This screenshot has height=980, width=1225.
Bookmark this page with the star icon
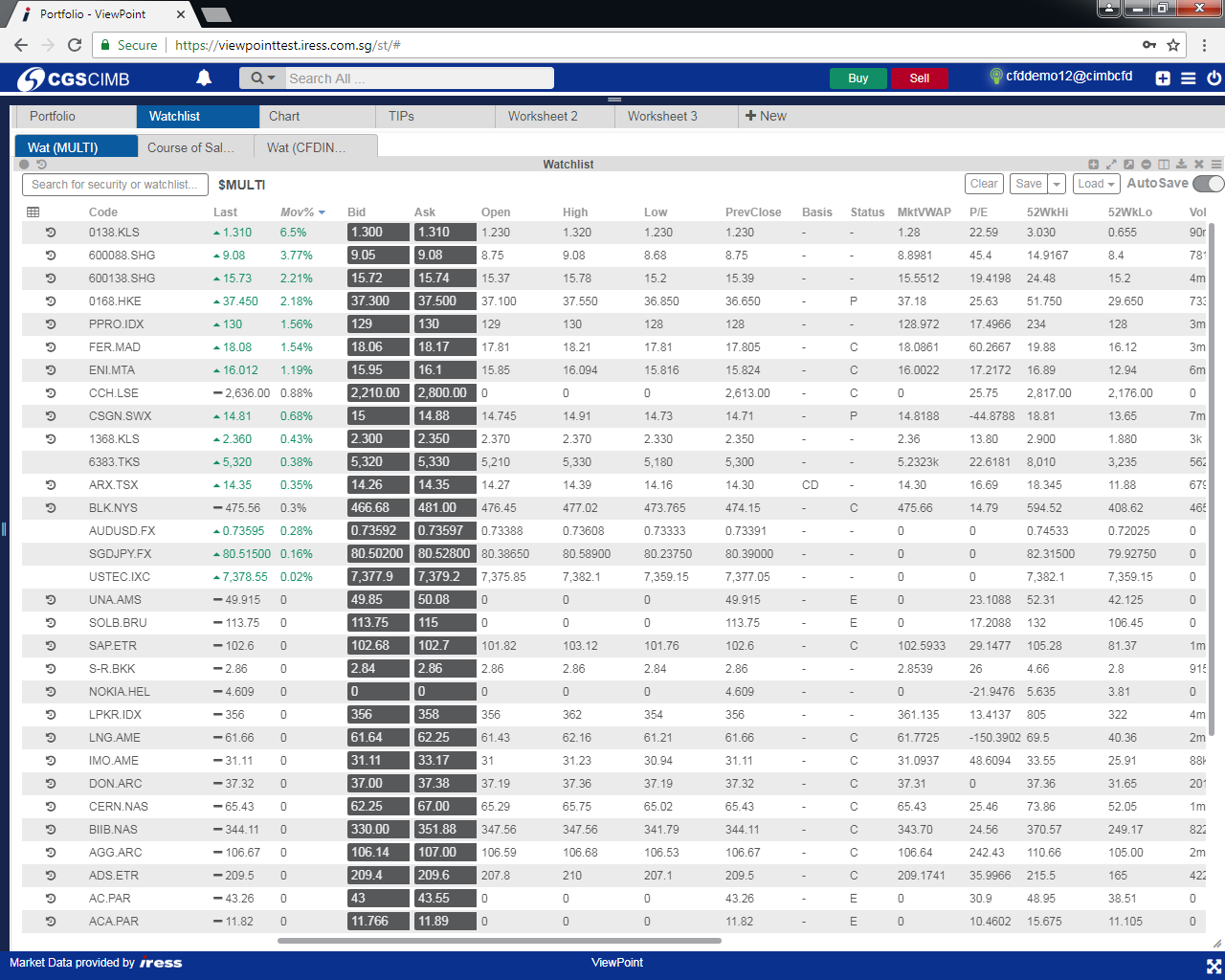point(1173,45)
